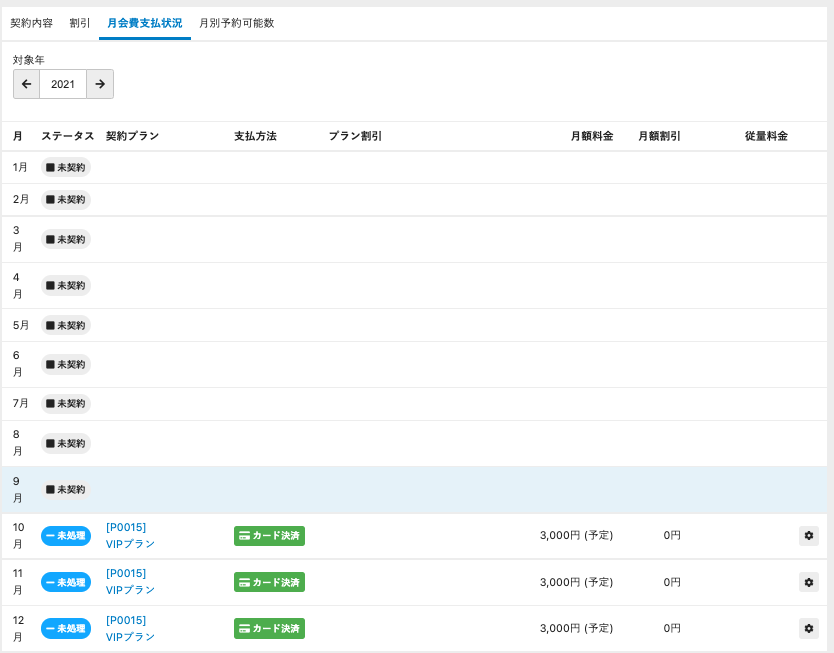Open the 割引 tab
This screenshot has height=653, width=834.
click(80, 22)
